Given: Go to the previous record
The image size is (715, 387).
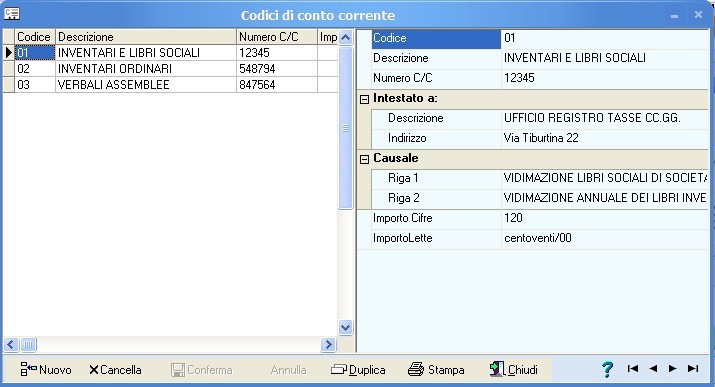Looking at the screenshot, I should point(653,368).
